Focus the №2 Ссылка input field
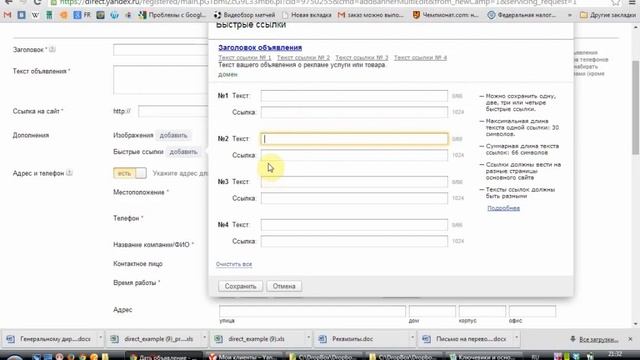Image resolution: width=640 pixels, height=360 pixels. click(x=354, y=155)
